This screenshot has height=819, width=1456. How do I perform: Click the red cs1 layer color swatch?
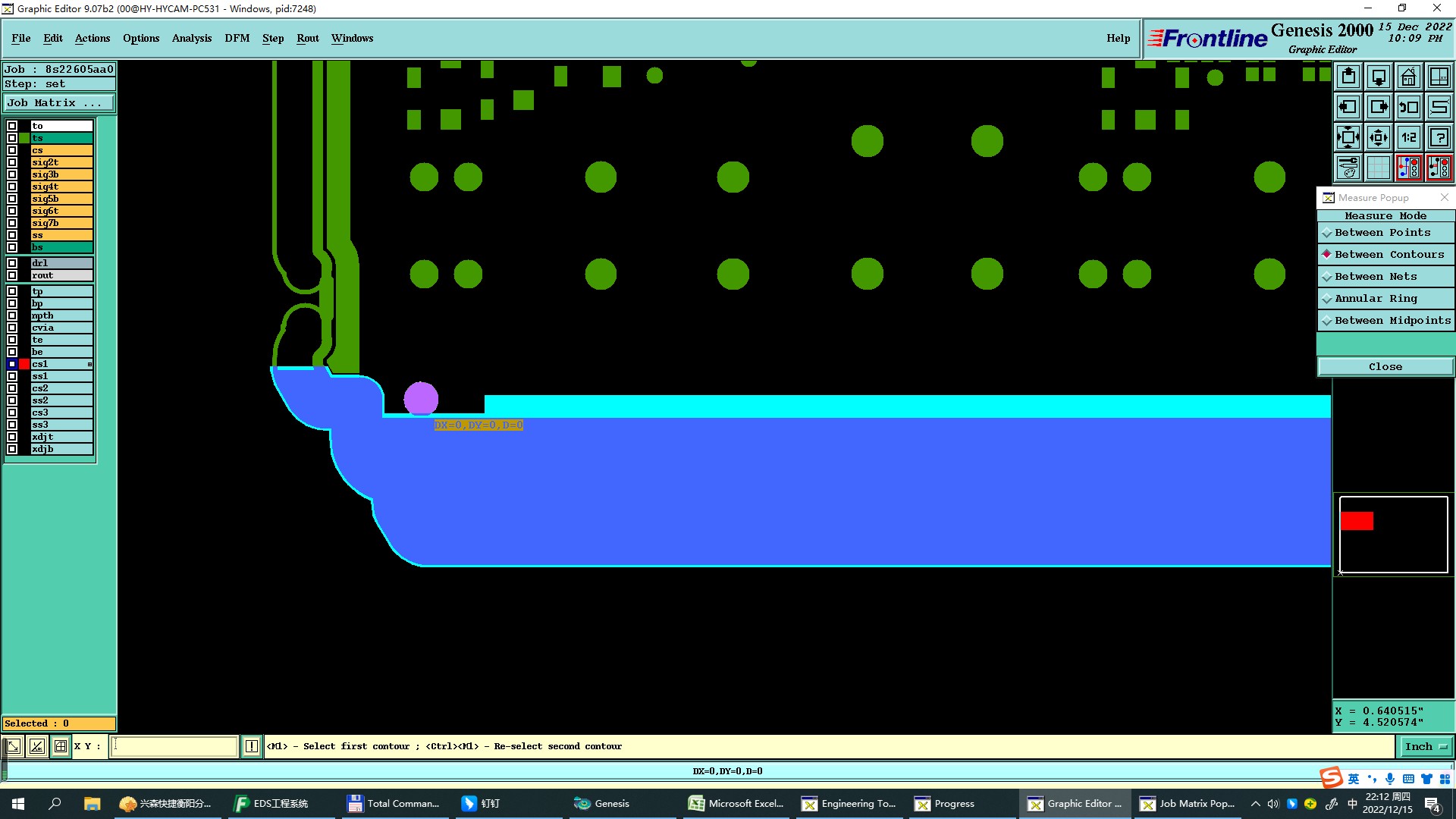24,365
